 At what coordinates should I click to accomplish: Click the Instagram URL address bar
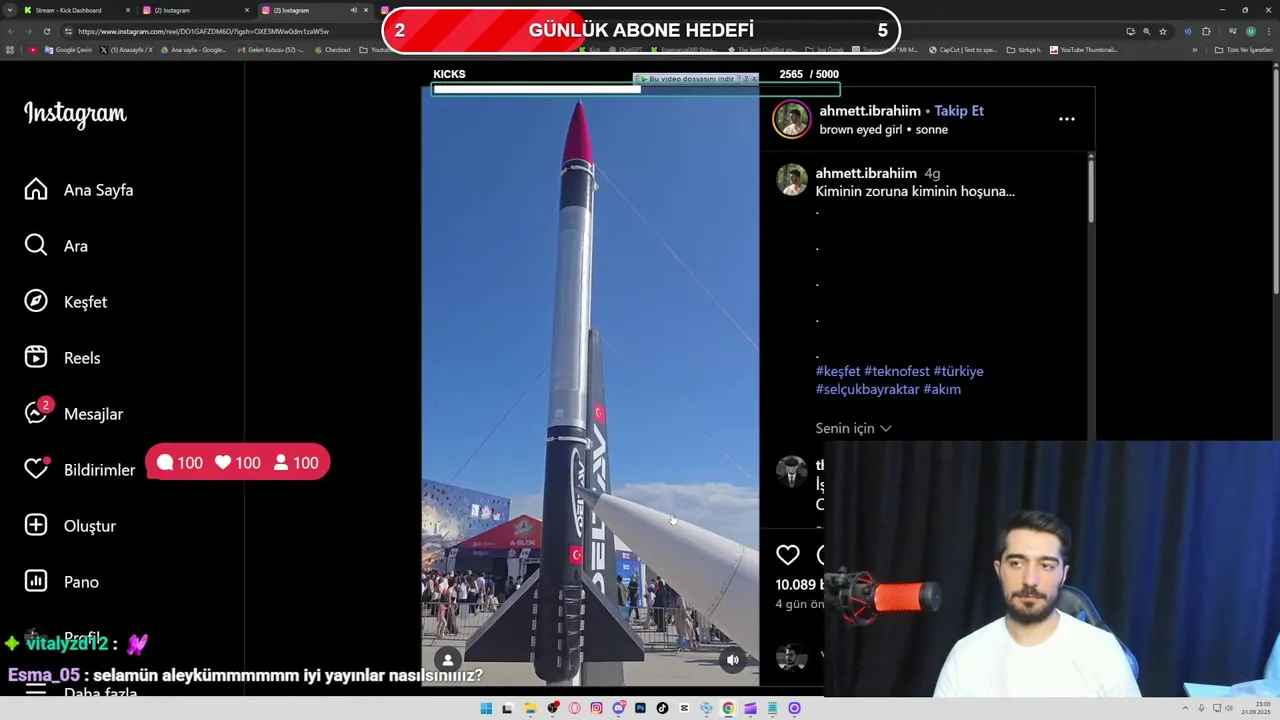pyautogui.click(x=203, y=31)
